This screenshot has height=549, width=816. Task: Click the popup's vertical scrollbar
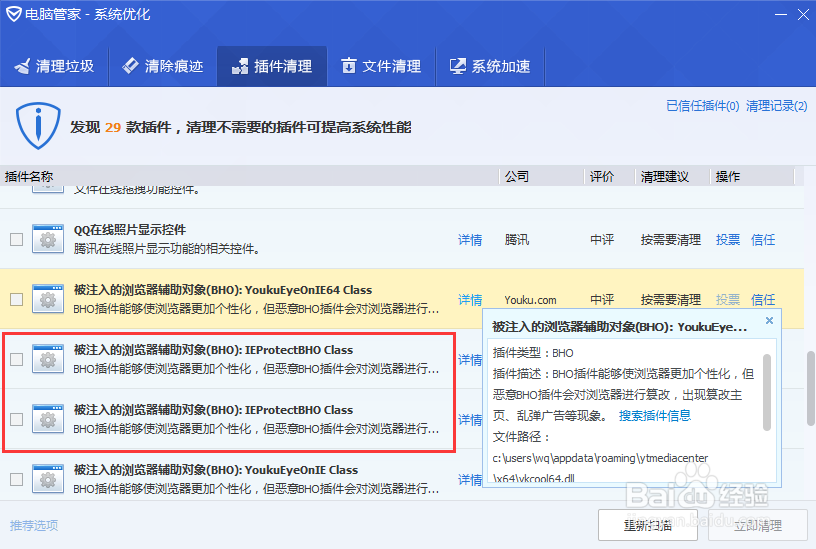[x=767, y=392]
